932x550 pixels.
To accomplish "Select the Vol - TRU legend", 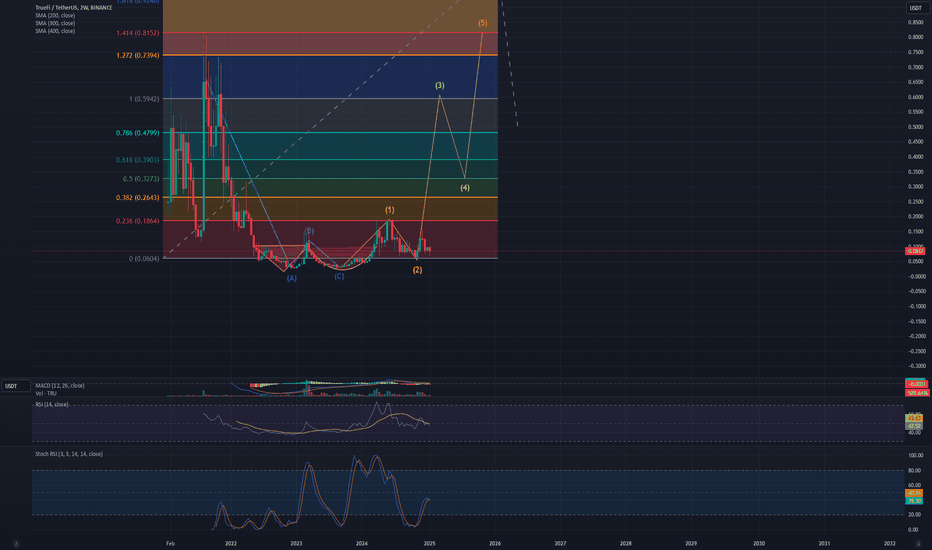I will (x=46, y=393).
